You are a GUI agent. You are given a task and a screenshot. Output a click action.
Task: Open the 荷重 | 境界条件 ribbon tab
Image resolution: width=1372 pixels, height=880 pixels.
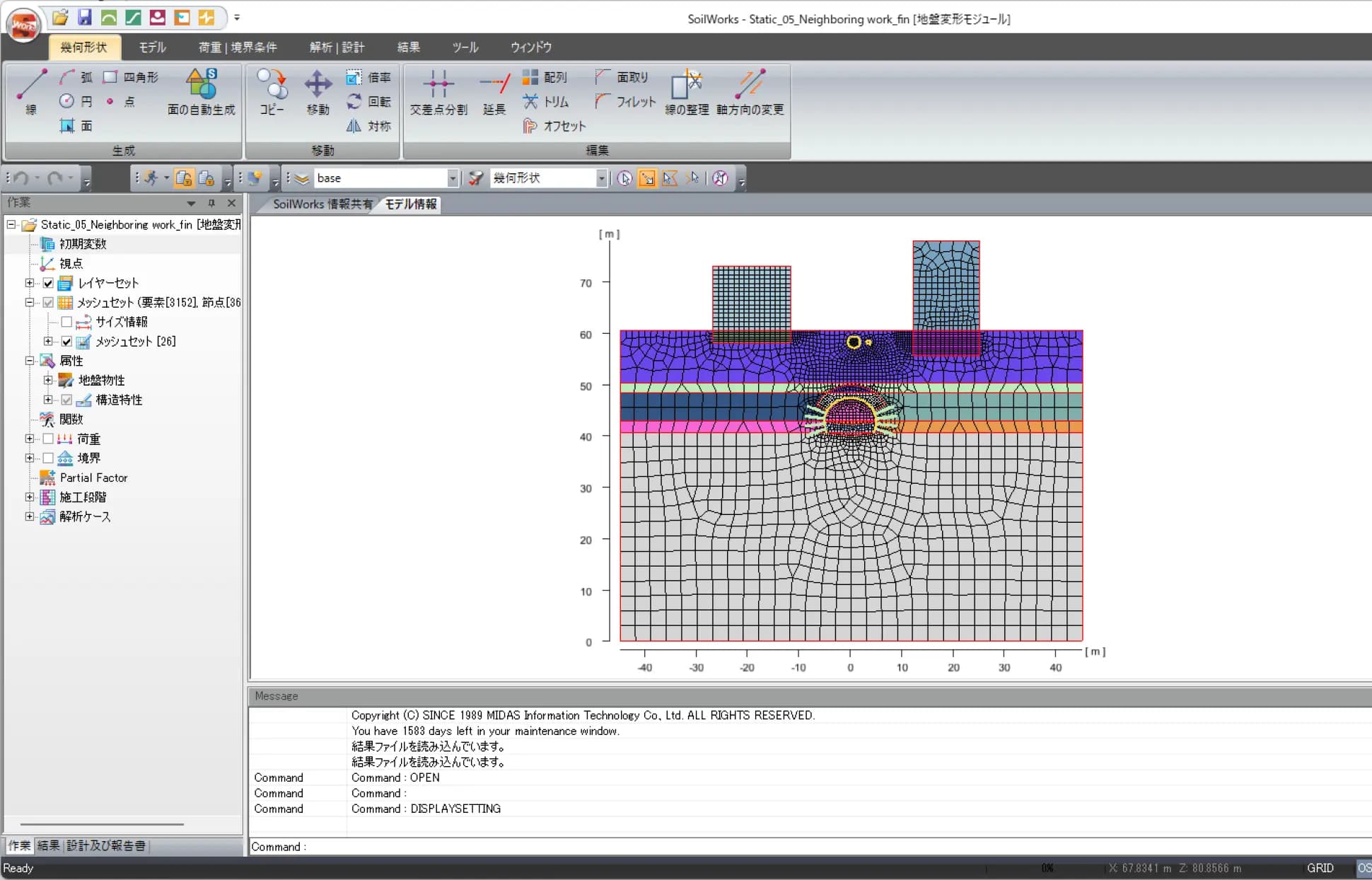[238, 47]
